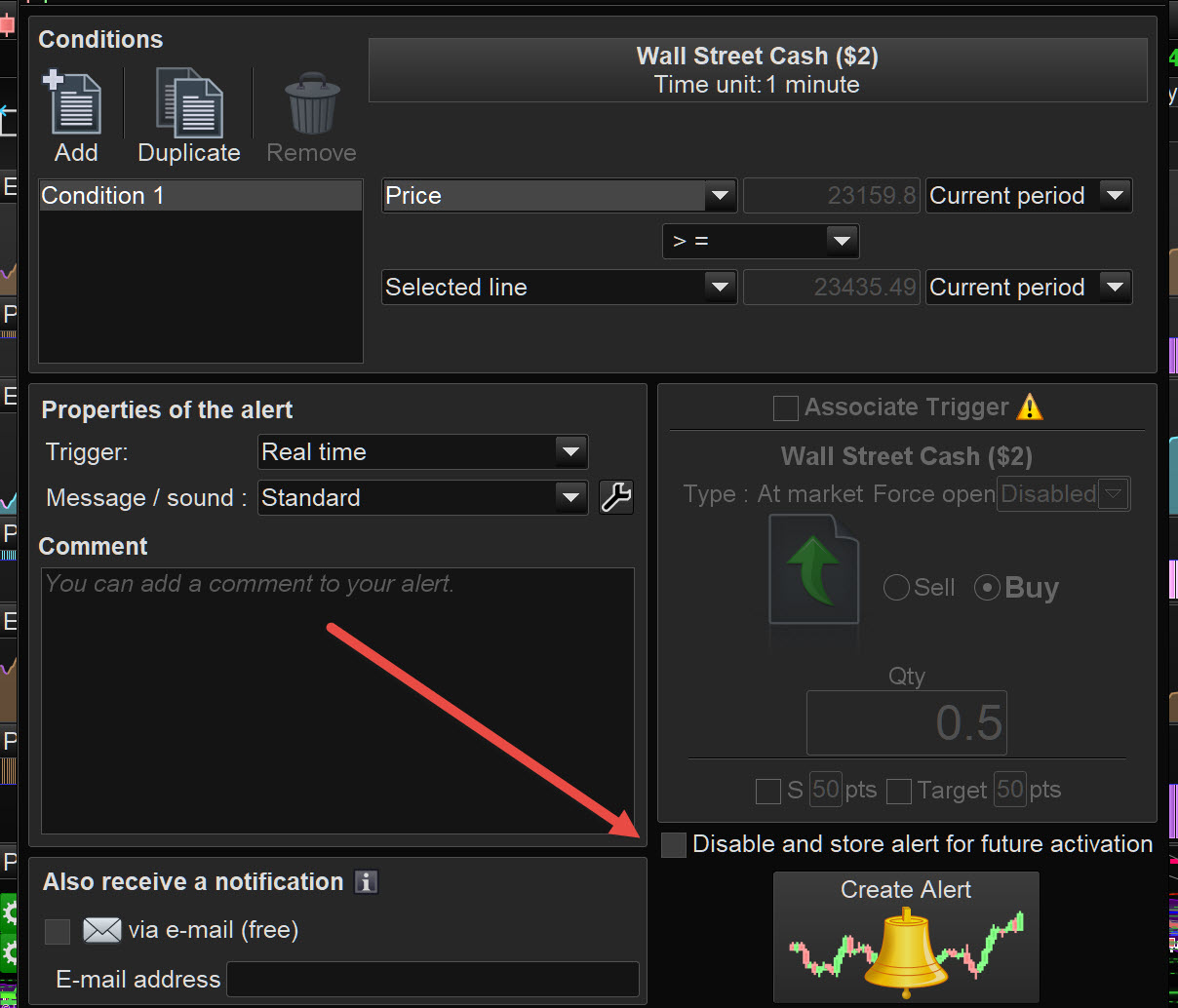The width and height of the screenshot is (1178, 1008).
Task: Click the e-mail envelope icon
Action: (101, 930)
